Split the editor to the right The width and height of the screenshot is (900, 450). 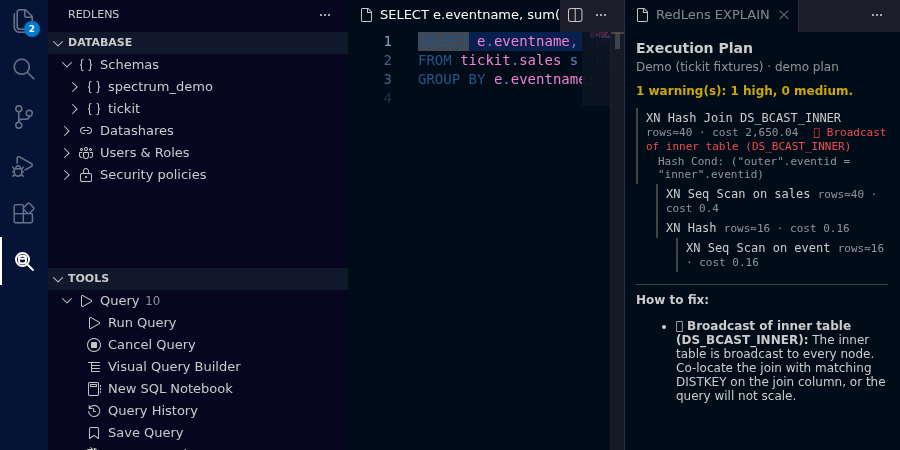pyautogui.click(x=575, y=15)
